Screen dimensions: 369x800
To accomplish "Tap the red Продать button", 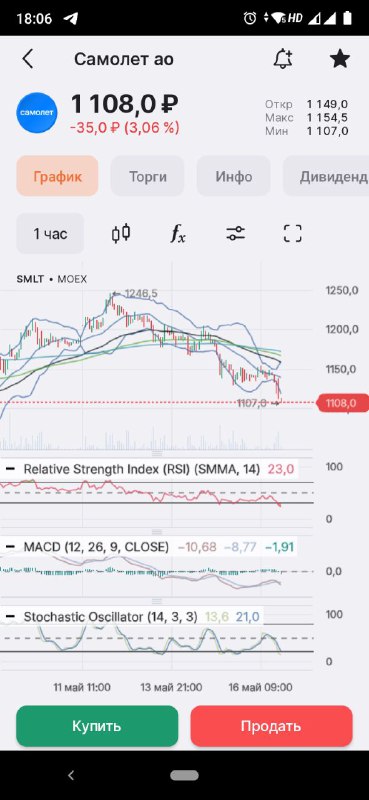I will click(272, 726).
